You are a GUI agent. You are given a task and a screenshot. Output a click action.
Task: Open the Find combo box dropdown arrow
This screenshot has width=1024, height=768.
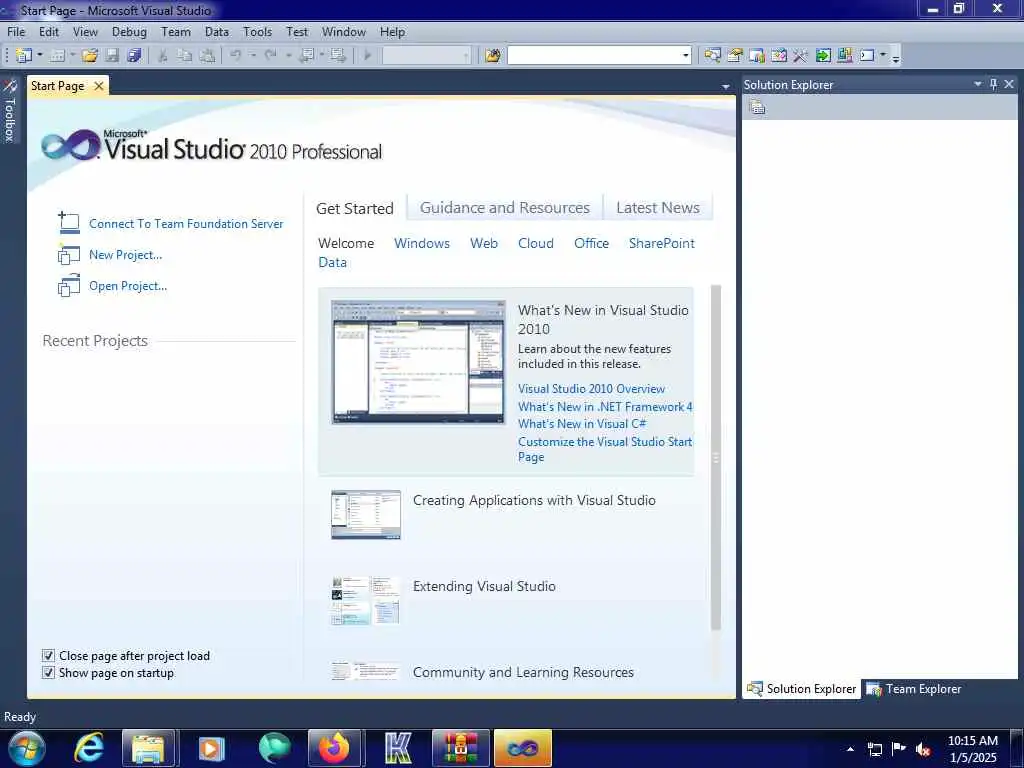pyautogui.click(x=685, y=56)
